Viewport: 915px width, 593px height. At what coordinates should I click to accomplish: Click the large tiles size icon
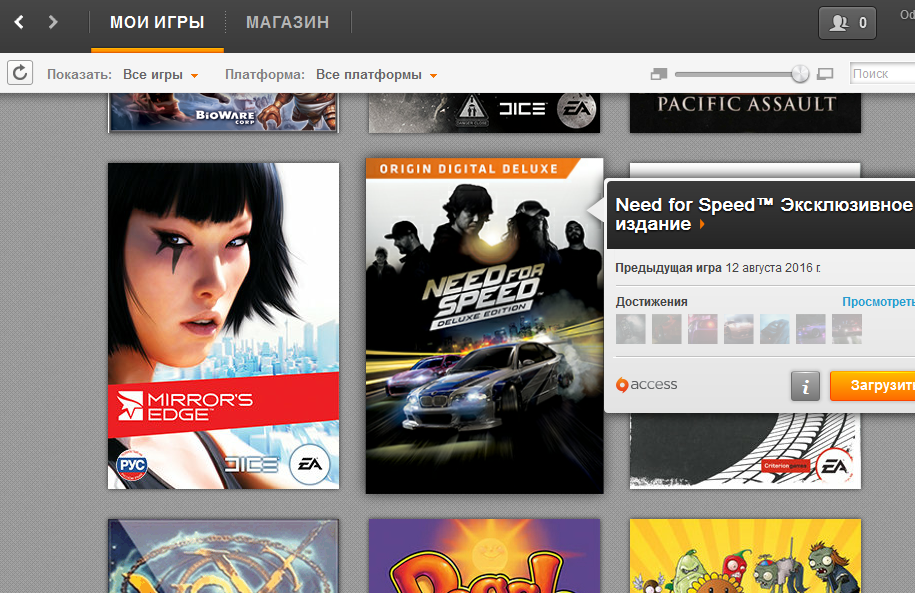coord(825,74)
